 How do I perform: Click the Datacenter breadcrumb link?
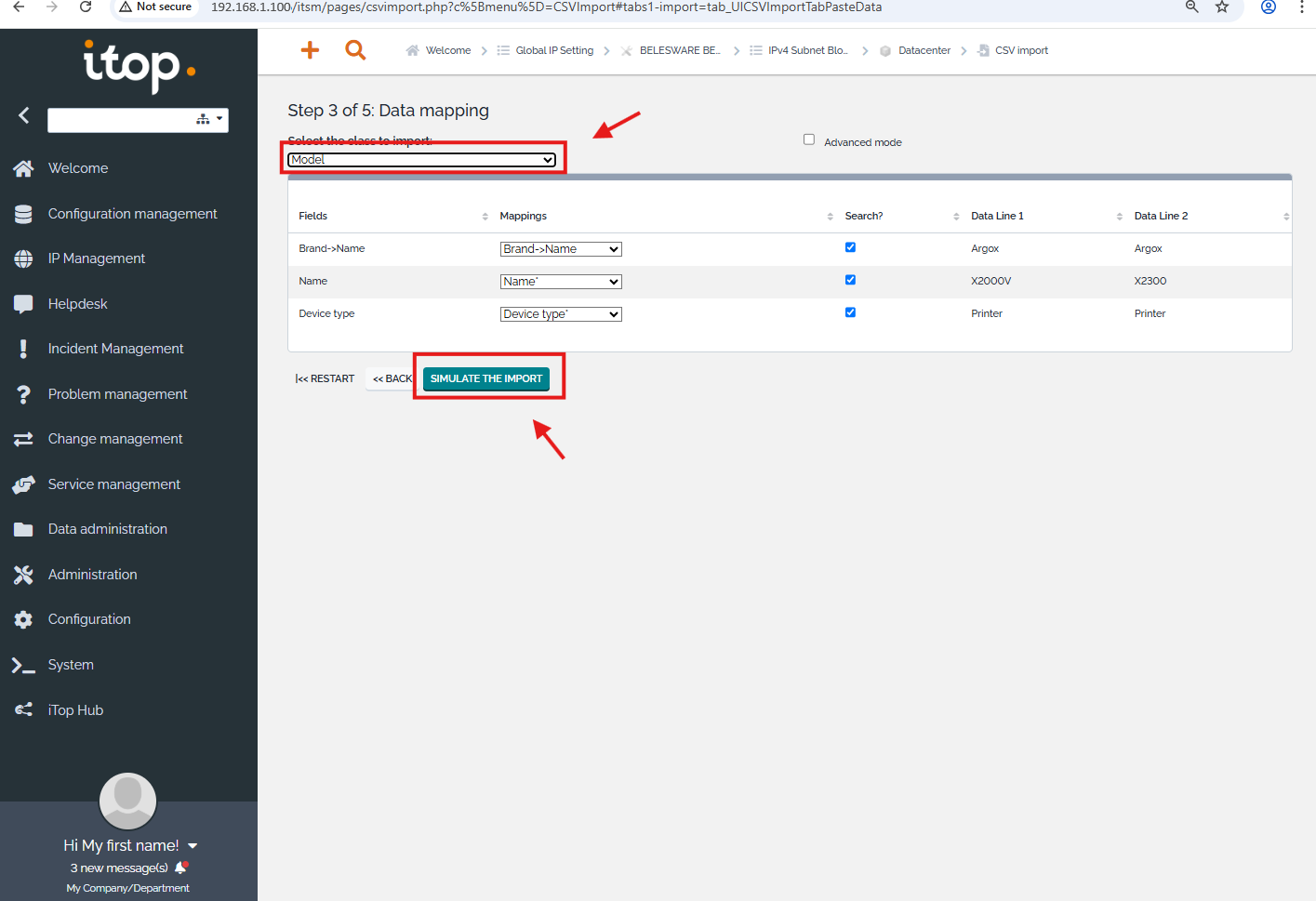click(924, 51)
